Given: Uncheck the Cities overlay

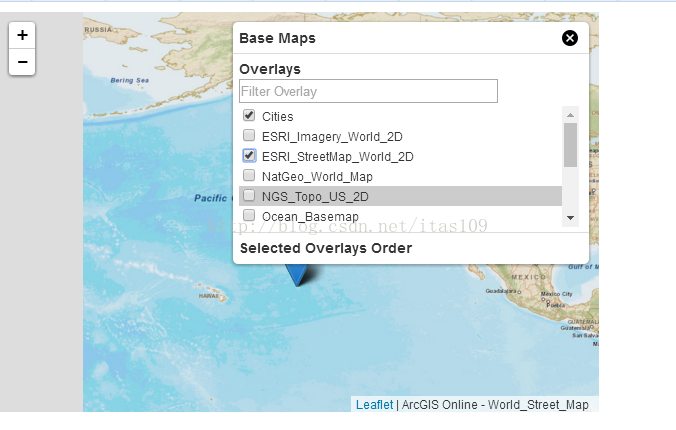Looking at the screenshot, I should pyautogui.click(x=249, y=115).
